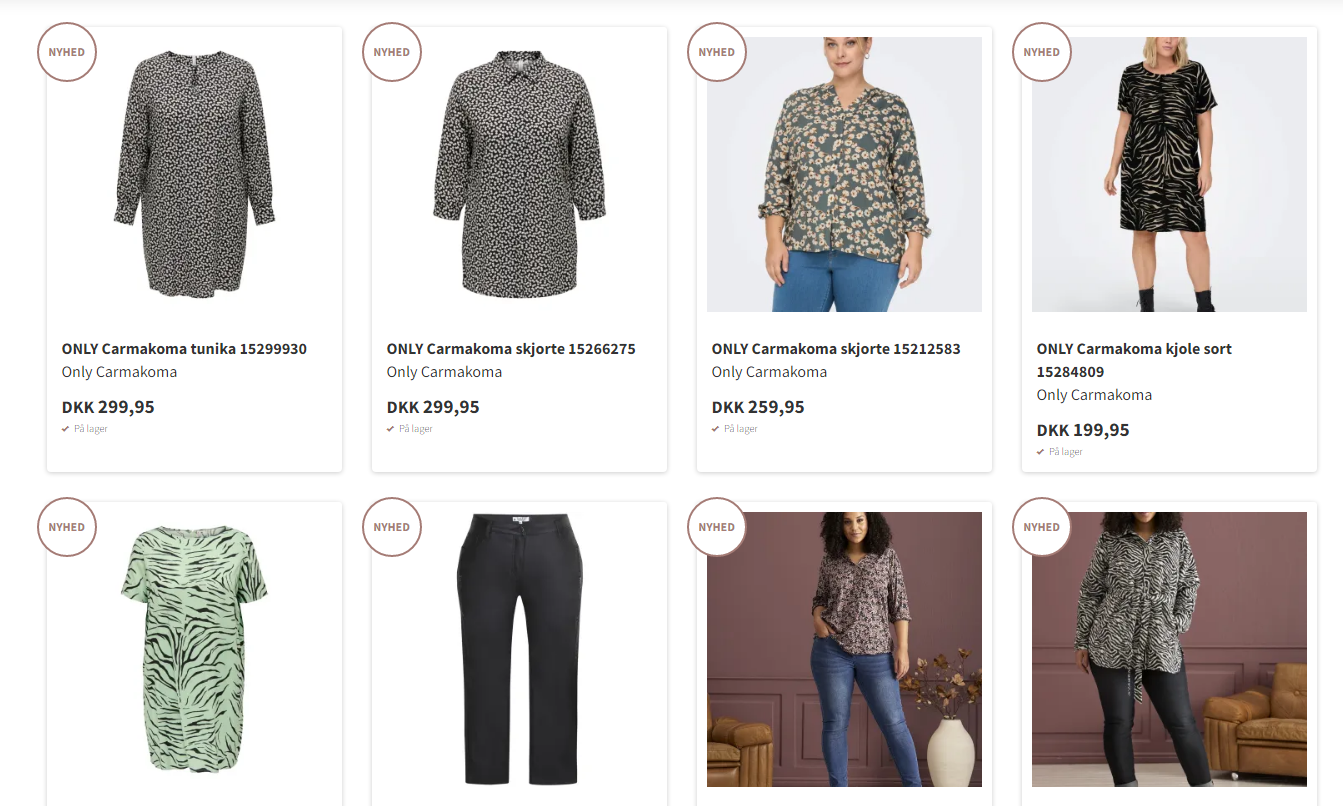The height and width of the screenshot is (806, 1343).
Task: Click NYHED badge on bottom-row floral blouse photo
Action: [x=717, y=527]
